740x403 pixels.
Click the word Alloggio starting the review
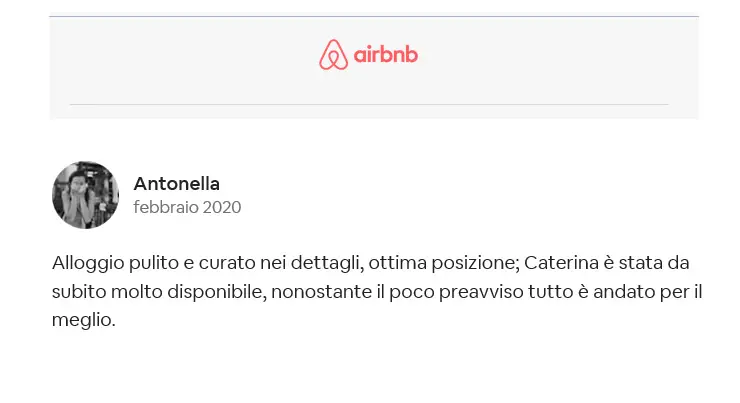88,263
